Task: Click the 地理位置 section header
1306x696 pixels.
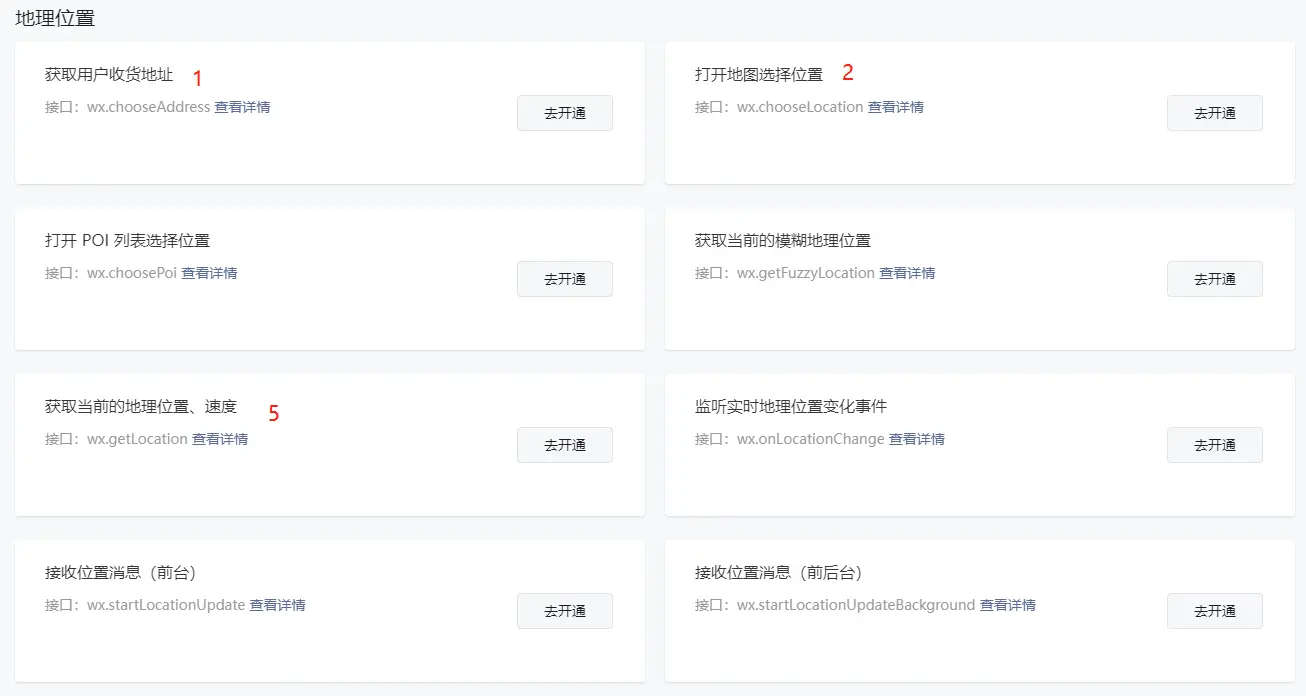Action: (54, 17)
